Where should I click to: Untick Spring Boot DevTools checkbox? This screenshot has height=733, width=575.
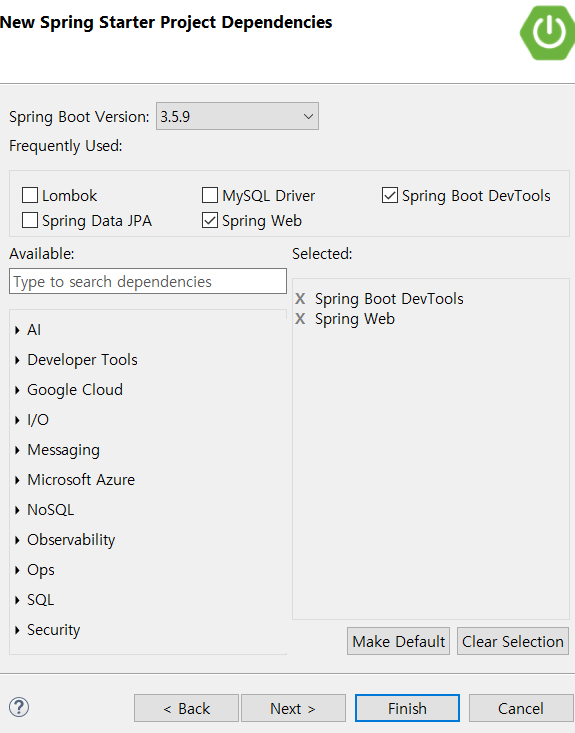[390, 195]
